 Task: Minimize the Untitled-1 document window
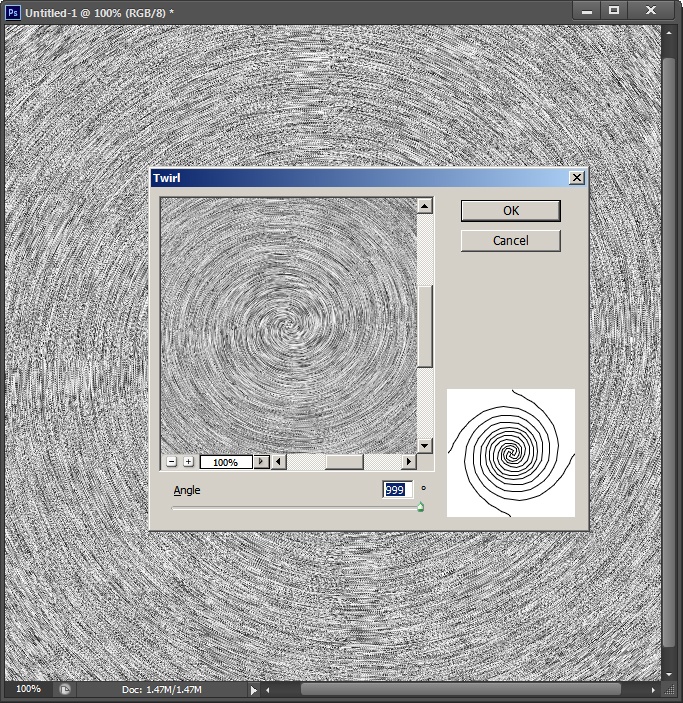[x=587, y=11]
